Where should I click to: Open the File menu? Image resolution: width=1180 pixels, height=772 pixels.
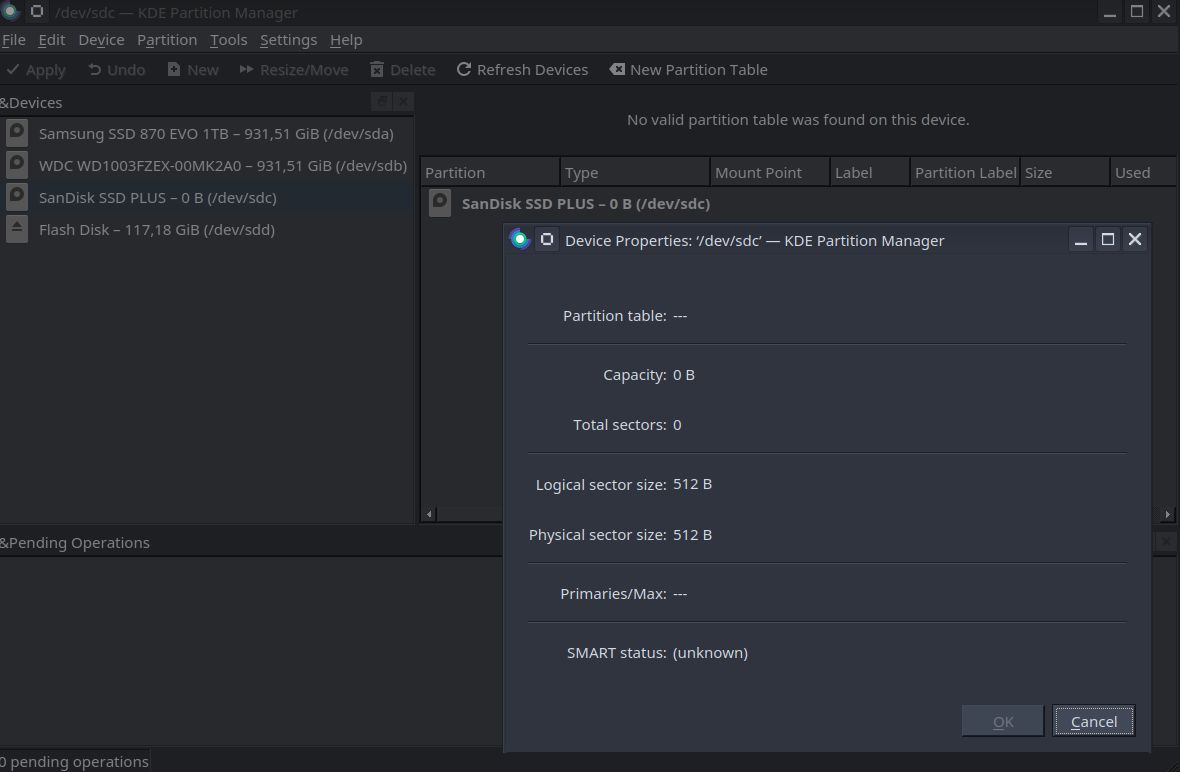pos(14,40)
